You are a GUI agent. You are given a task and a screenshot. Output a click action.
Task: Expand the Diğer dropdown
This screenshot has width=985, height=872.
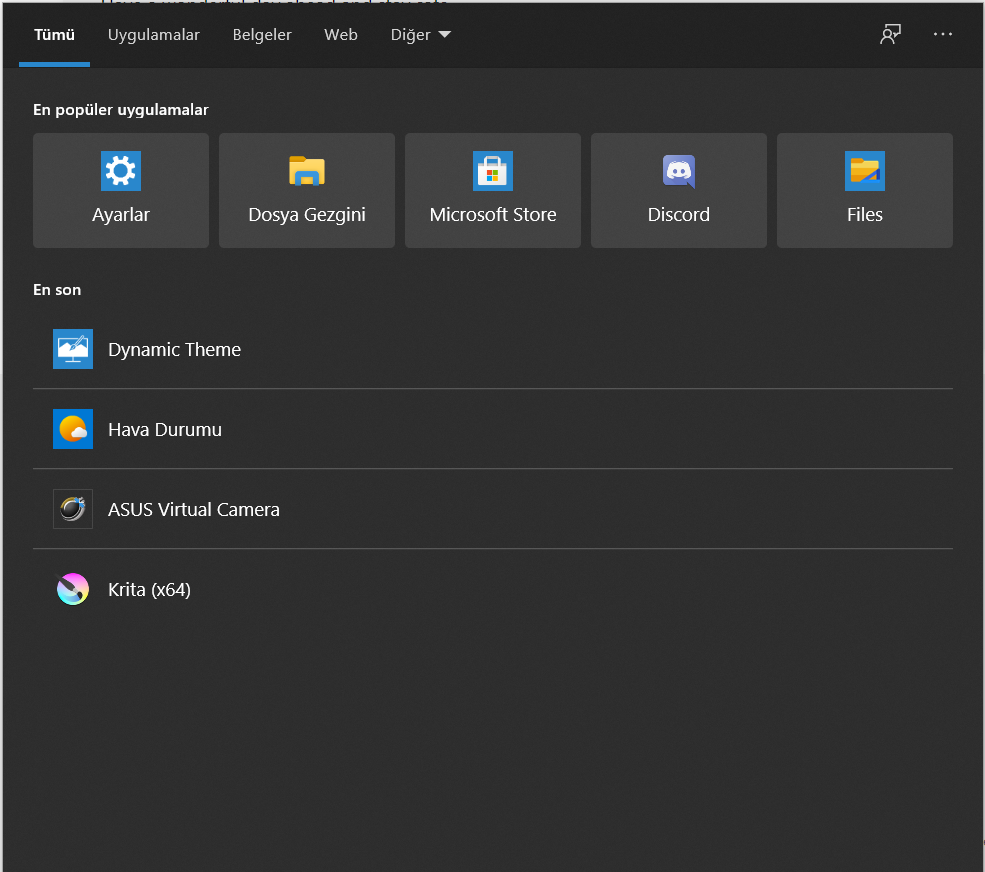[420, 35]
